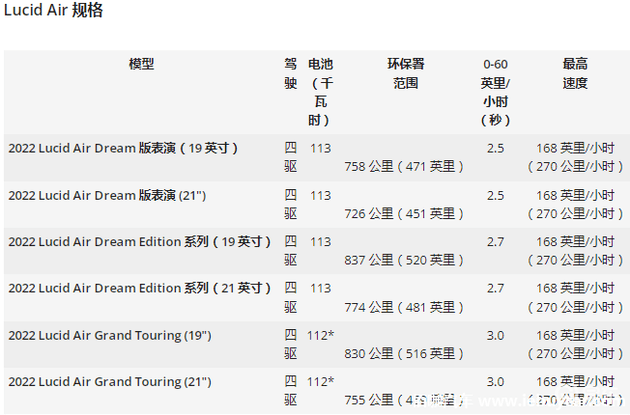Click top speed cell in Grand Touring 19" row
The width and height of the screenshot is (630, 415).
coord(575,345)
